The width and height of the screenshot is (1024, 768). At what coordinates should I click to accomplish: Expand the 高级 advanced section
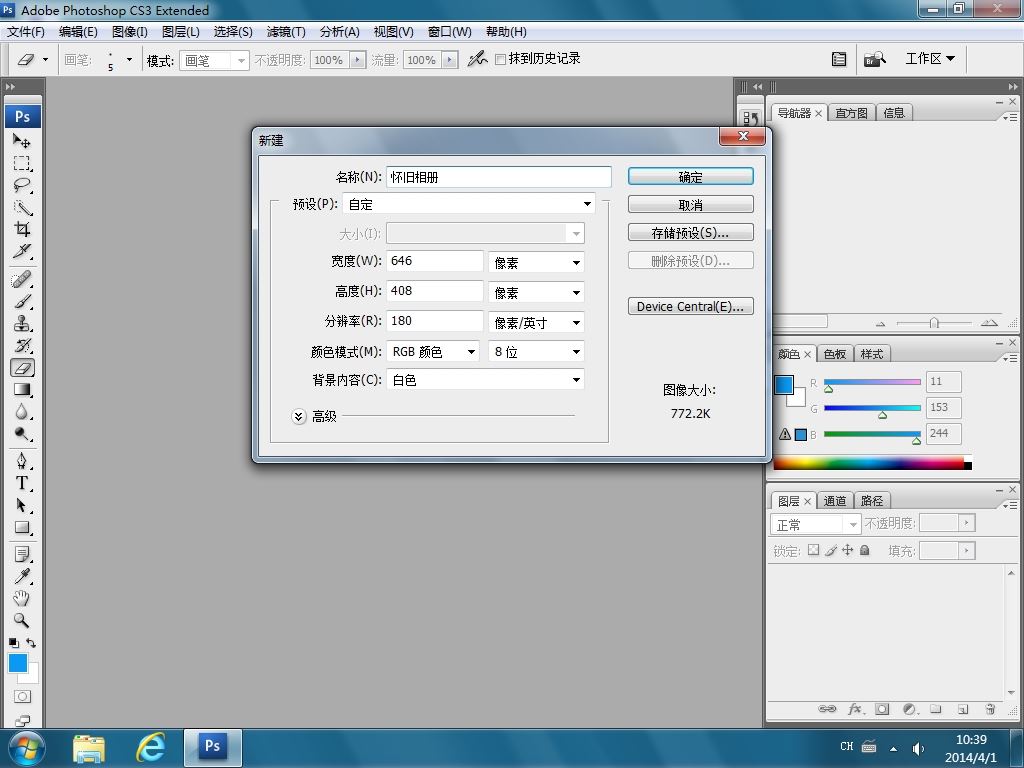tap(299, 416)
